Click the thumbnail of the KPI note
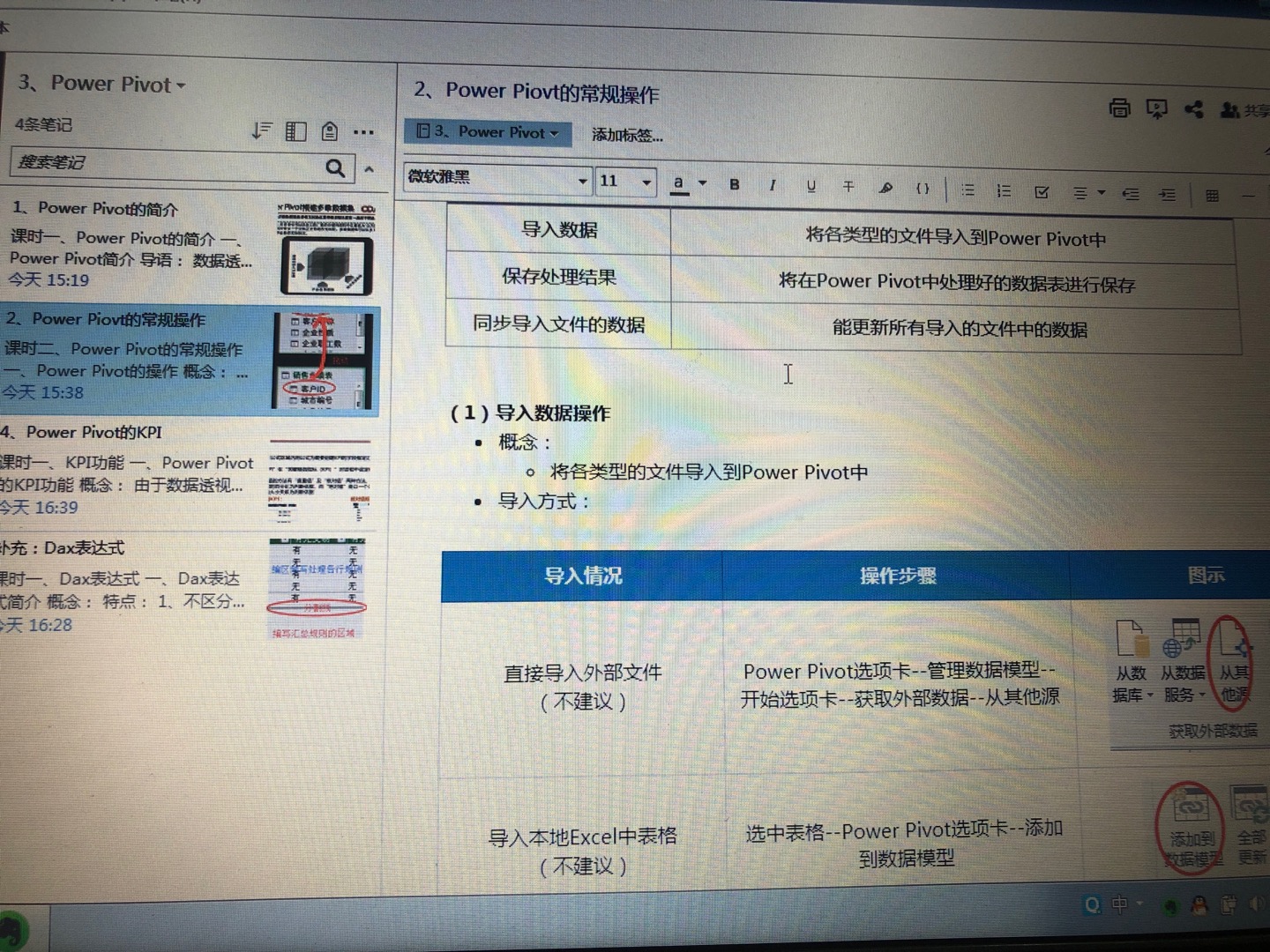This screenshot has width=1270, height=952. [x=320, y=481]
